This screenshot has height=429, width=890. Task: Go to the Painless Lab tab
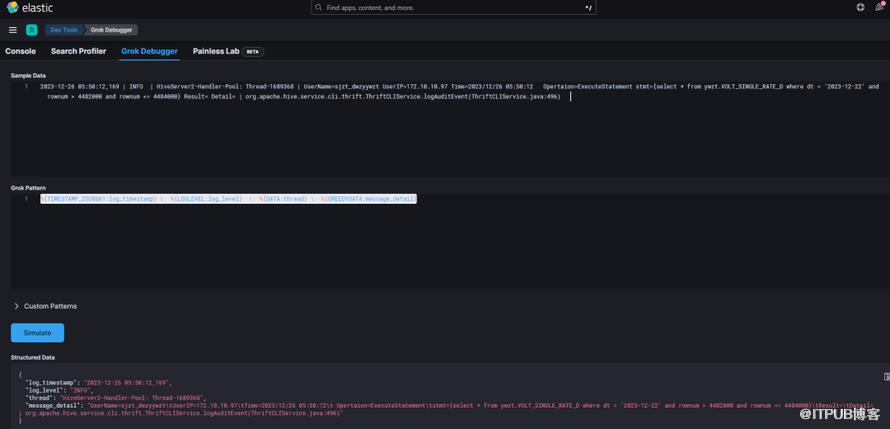click(216, 51)
